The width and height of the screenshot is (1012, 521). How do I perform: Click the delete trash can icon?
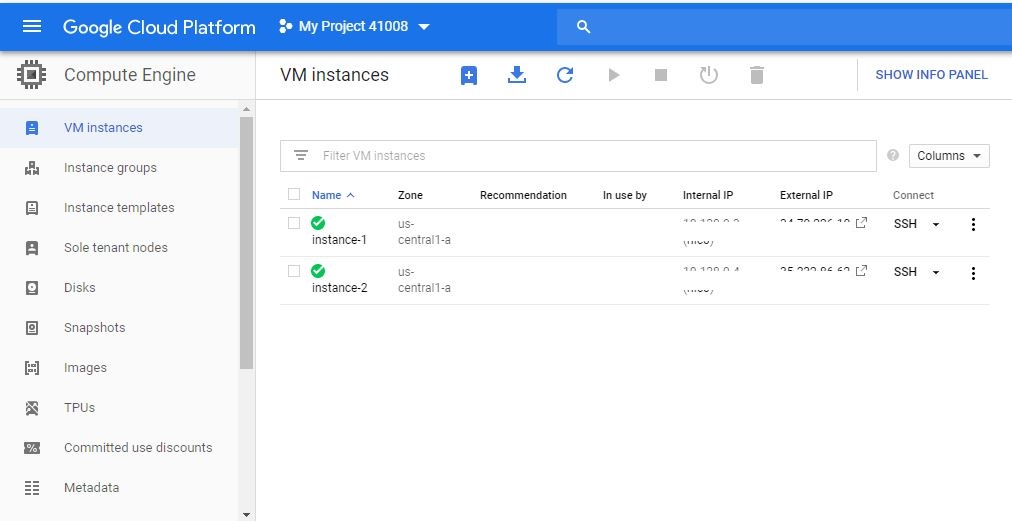click(757, 75)
